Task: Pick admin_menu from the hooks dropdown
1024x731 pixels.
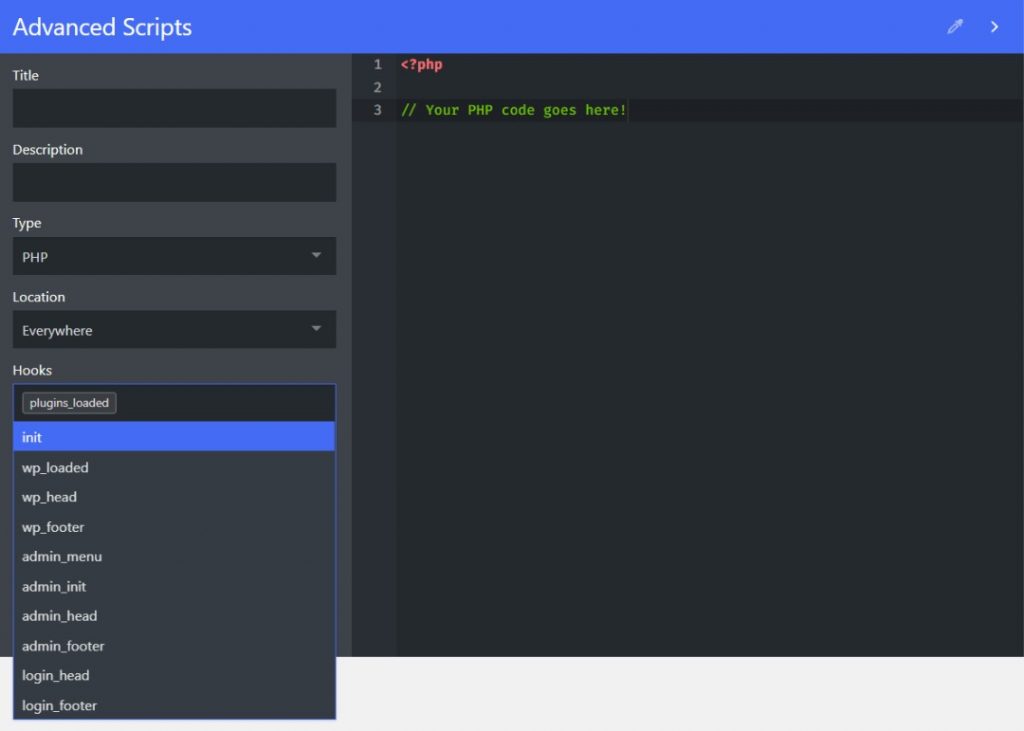Action: [174, 557]
